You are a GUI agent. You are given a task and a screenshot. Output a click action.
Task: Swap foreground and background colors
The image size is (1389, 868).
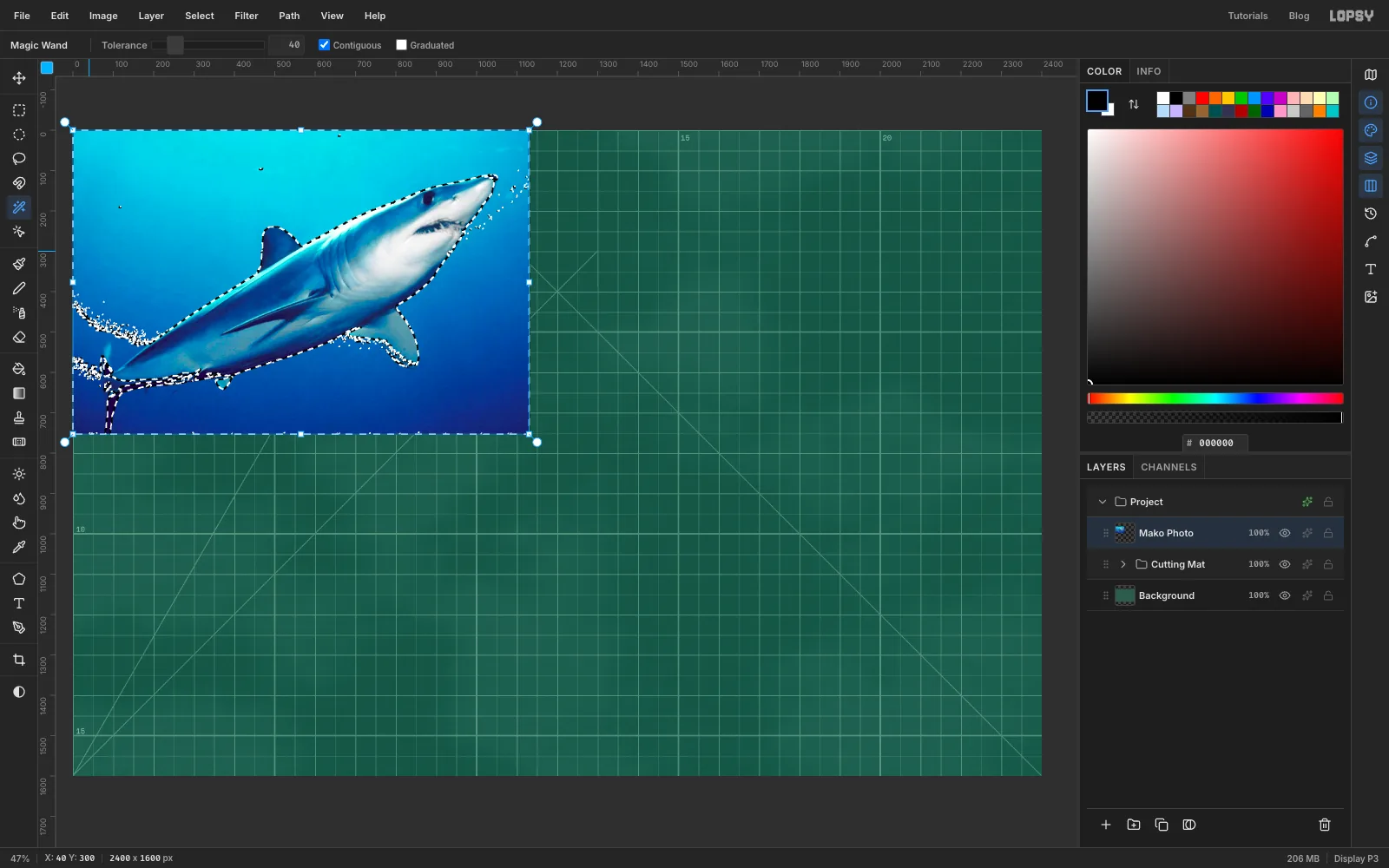(1134, 104)
